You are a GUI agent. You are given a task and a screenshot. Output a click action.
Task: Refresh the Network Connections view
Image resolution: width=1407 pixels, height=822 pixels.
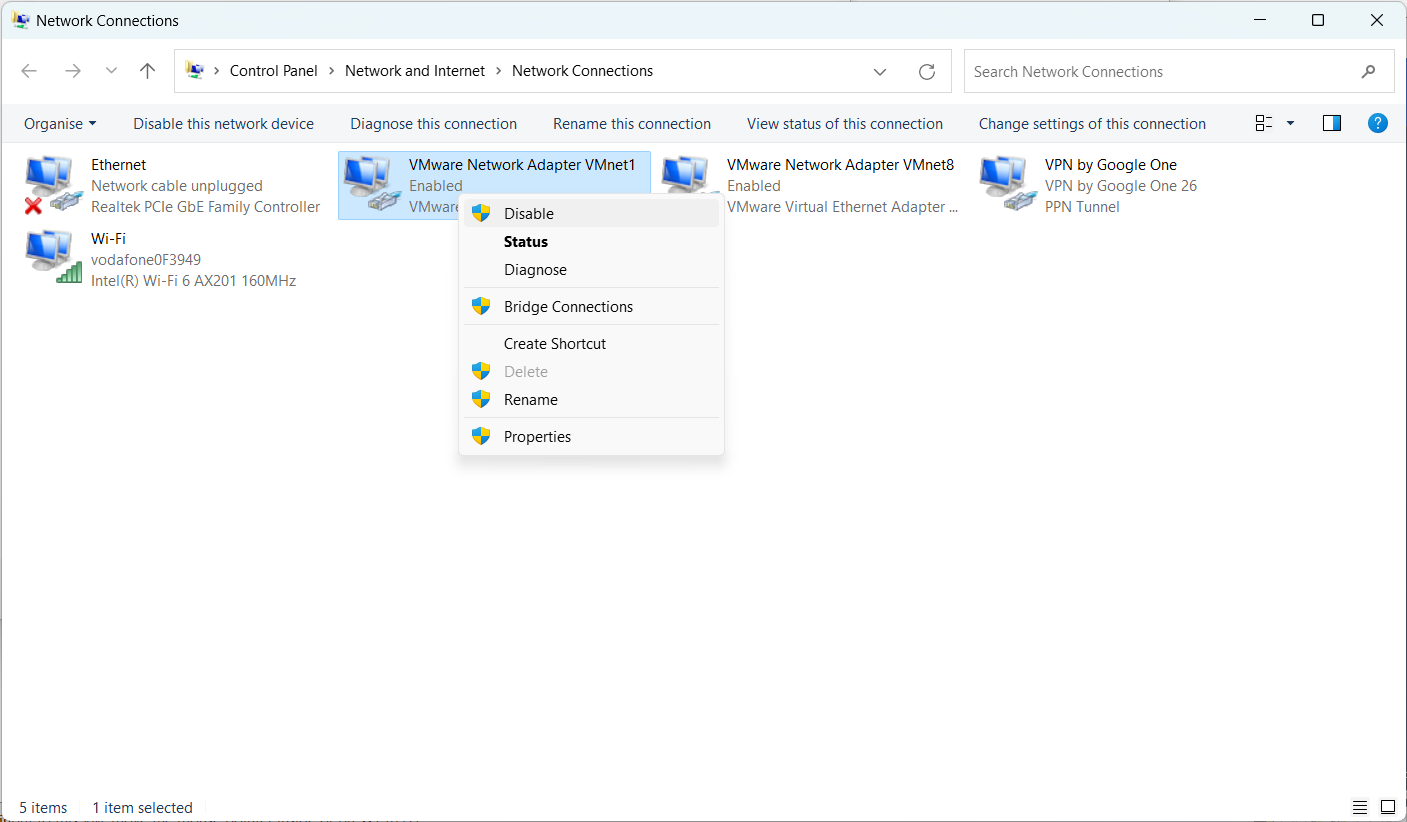[927, 72]
